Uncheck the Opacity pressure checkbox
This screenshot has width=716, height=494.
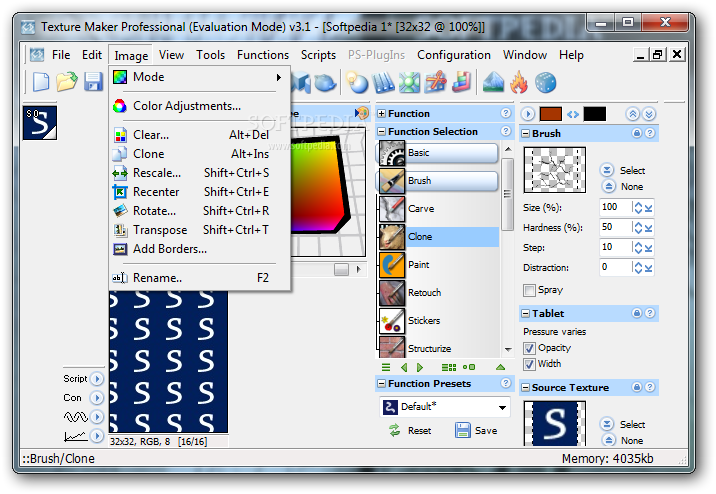pyautogui.click(x=529, y=348)
